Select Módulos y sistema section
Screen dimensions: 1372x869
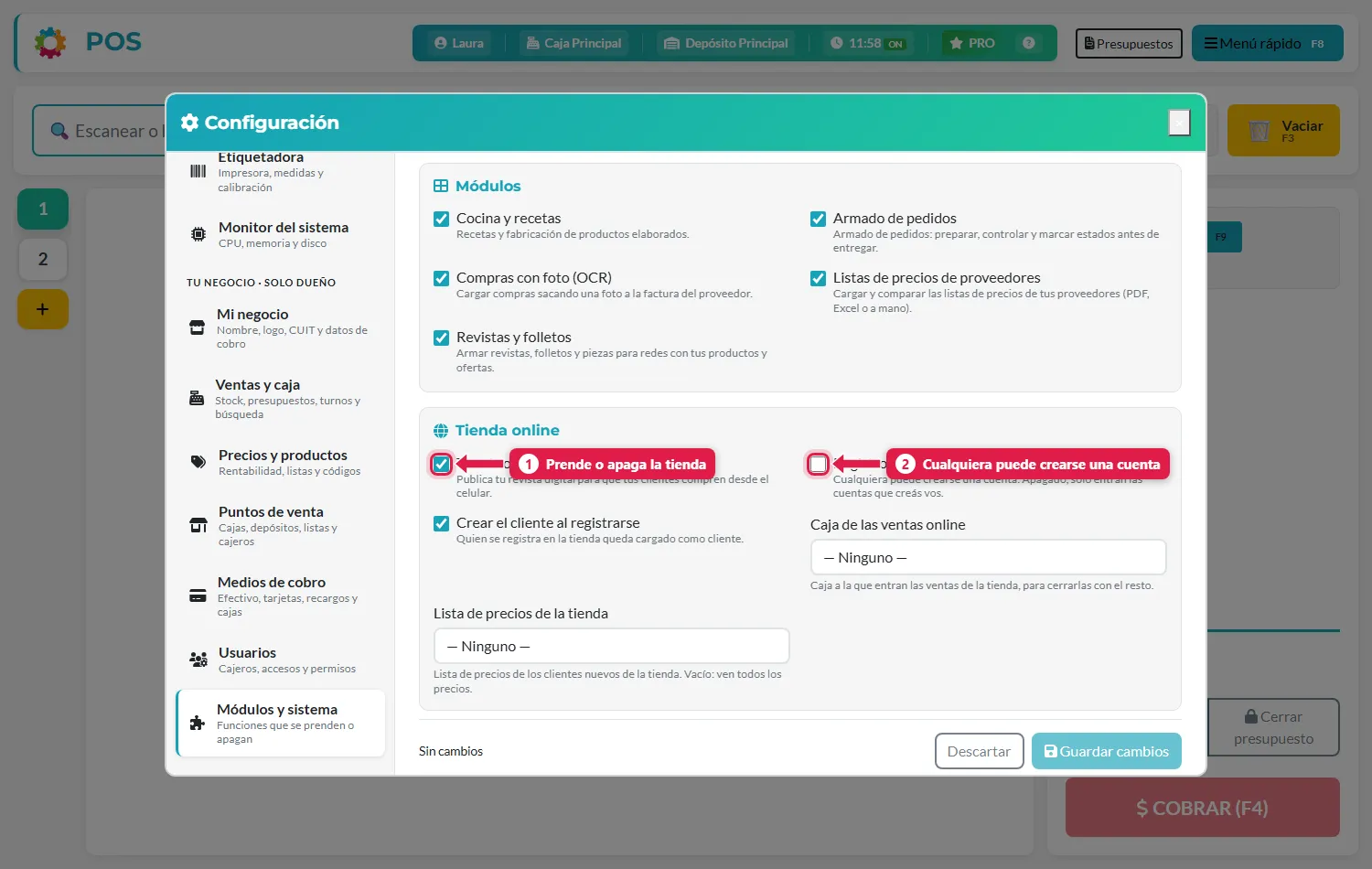[x=281, y=723]
